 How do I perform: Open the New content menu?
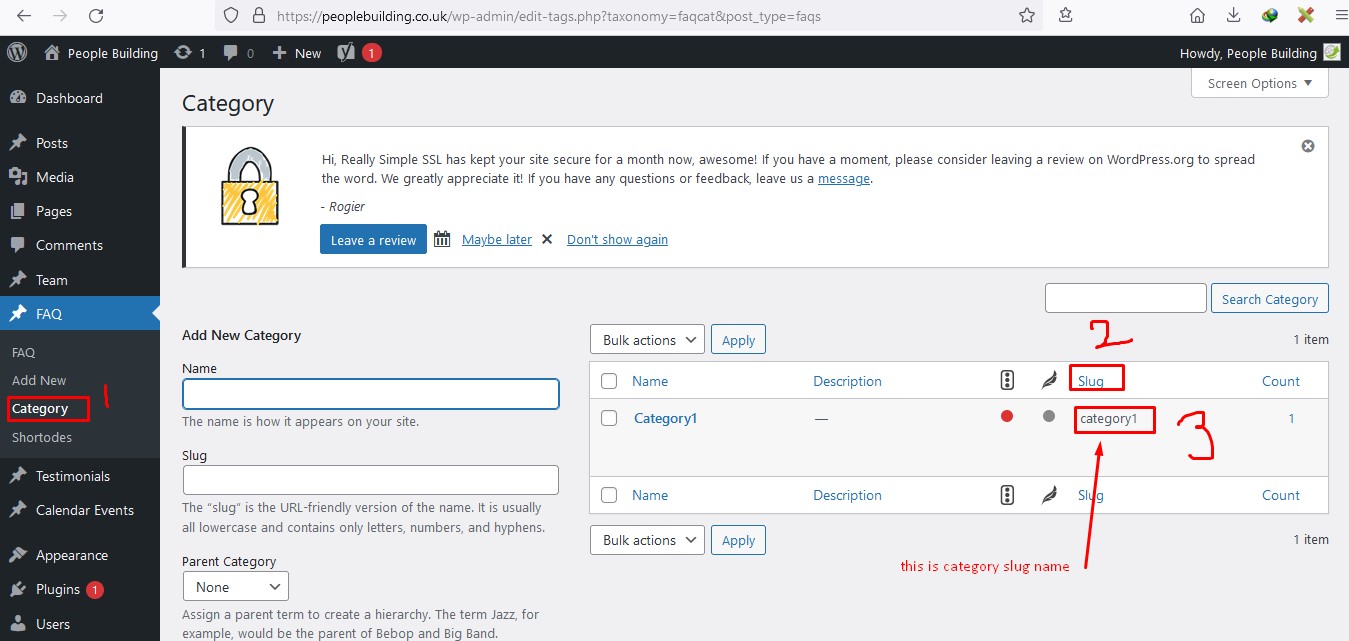tap(297, 53)
